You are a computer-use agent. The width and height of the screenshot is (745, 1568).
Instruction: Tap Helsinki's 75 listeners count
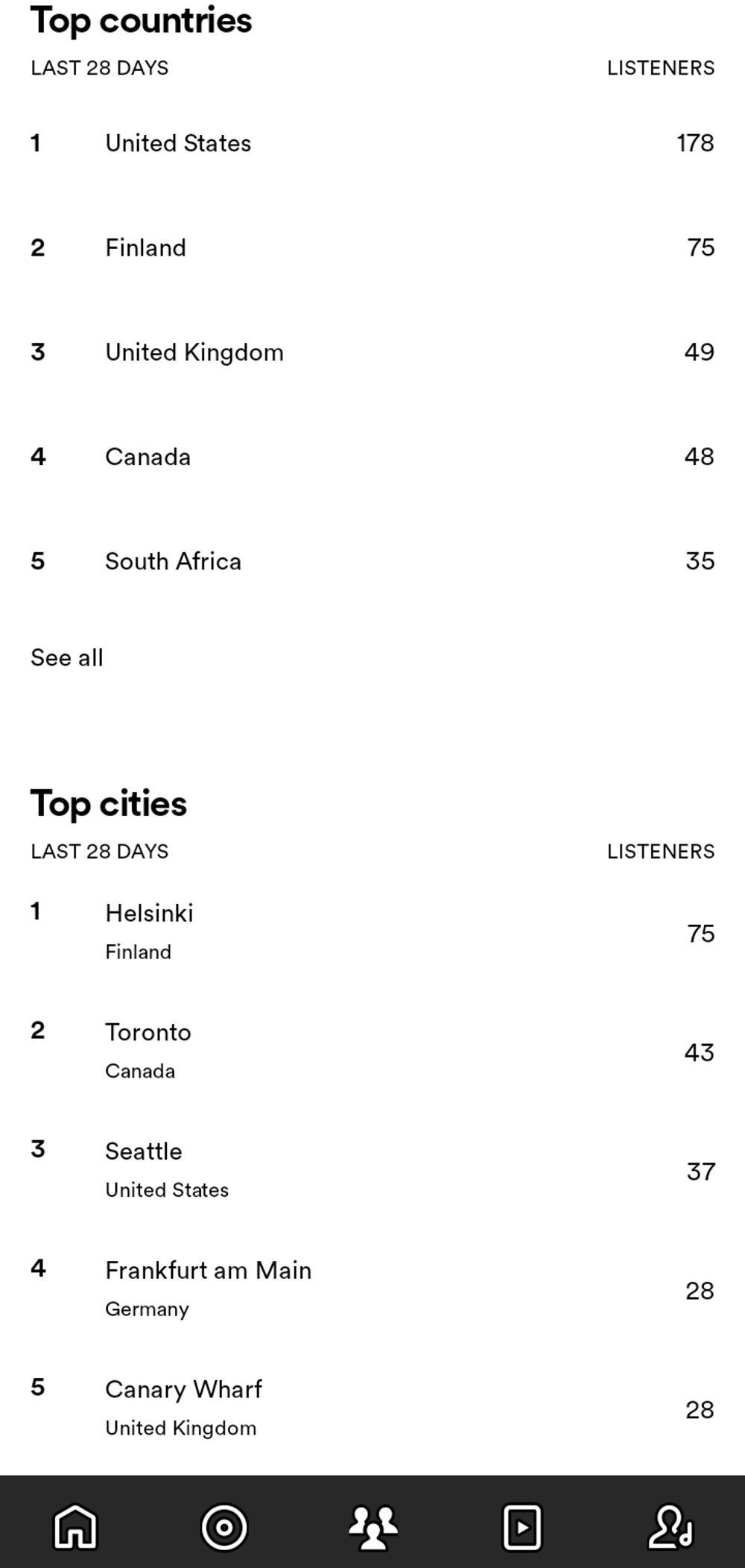[701, 933]
